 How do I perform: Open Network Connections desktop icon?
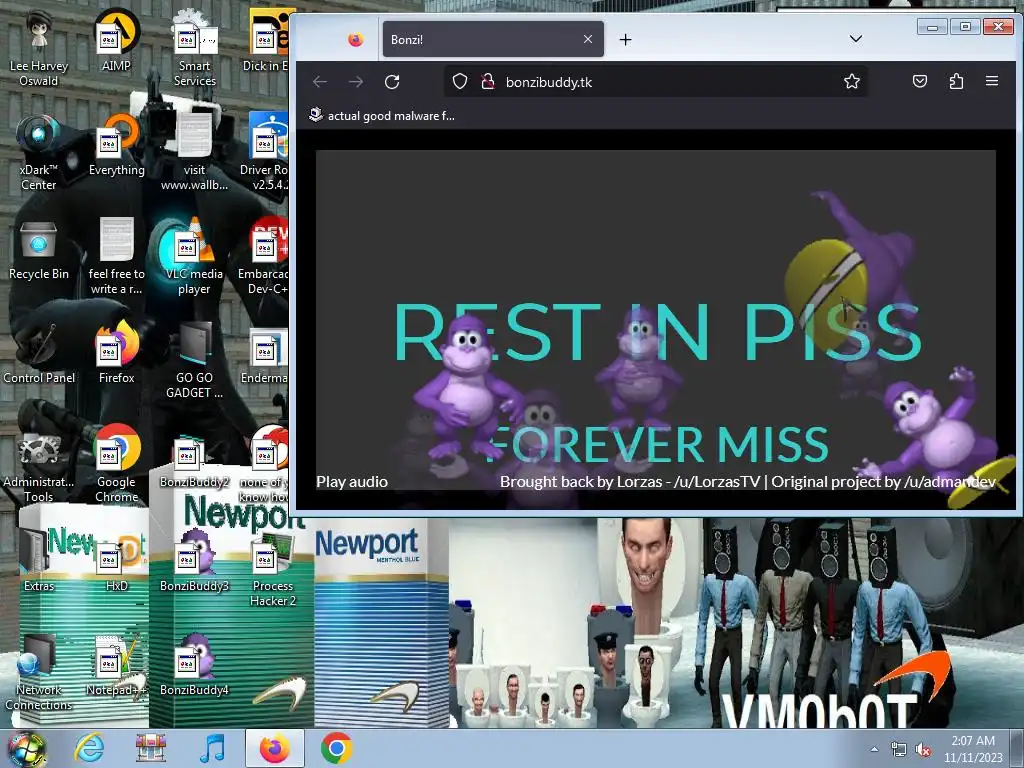coord(39,672)
